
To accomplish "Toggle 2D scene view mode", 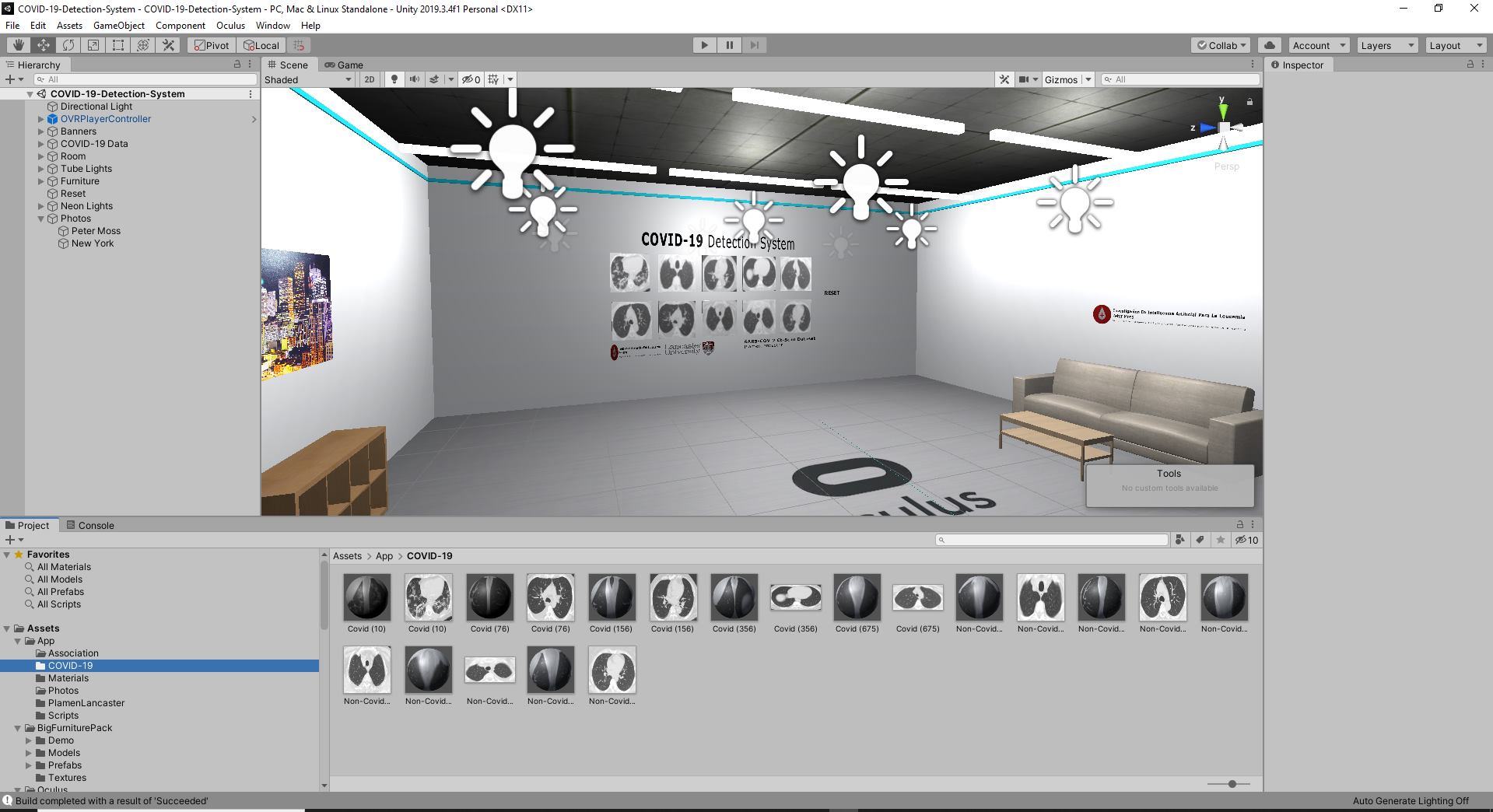I will pos(370,79).
